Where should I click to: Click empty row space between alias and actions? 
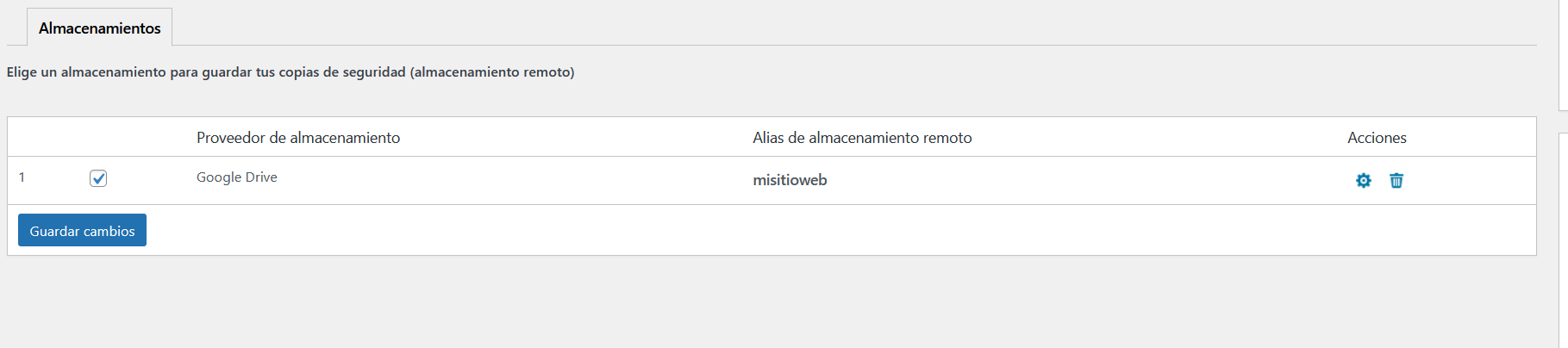click(x=1078, y=180)
